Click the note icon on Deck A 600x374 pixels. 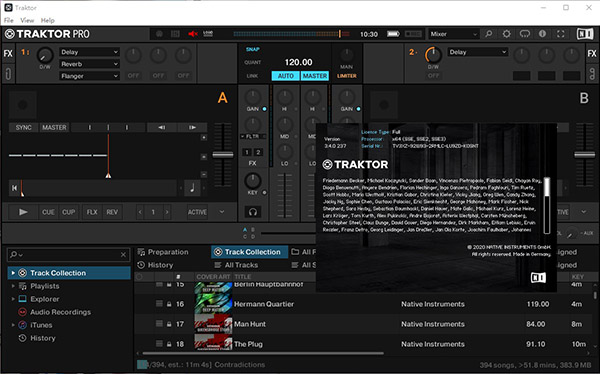[x=192, y=188]
